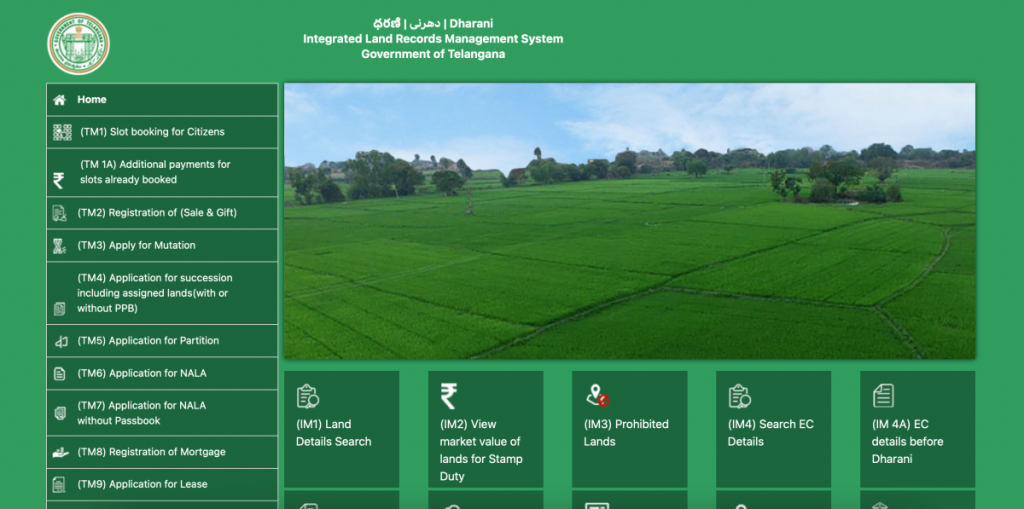Click the Search EC Details clipboard icon

740,397
